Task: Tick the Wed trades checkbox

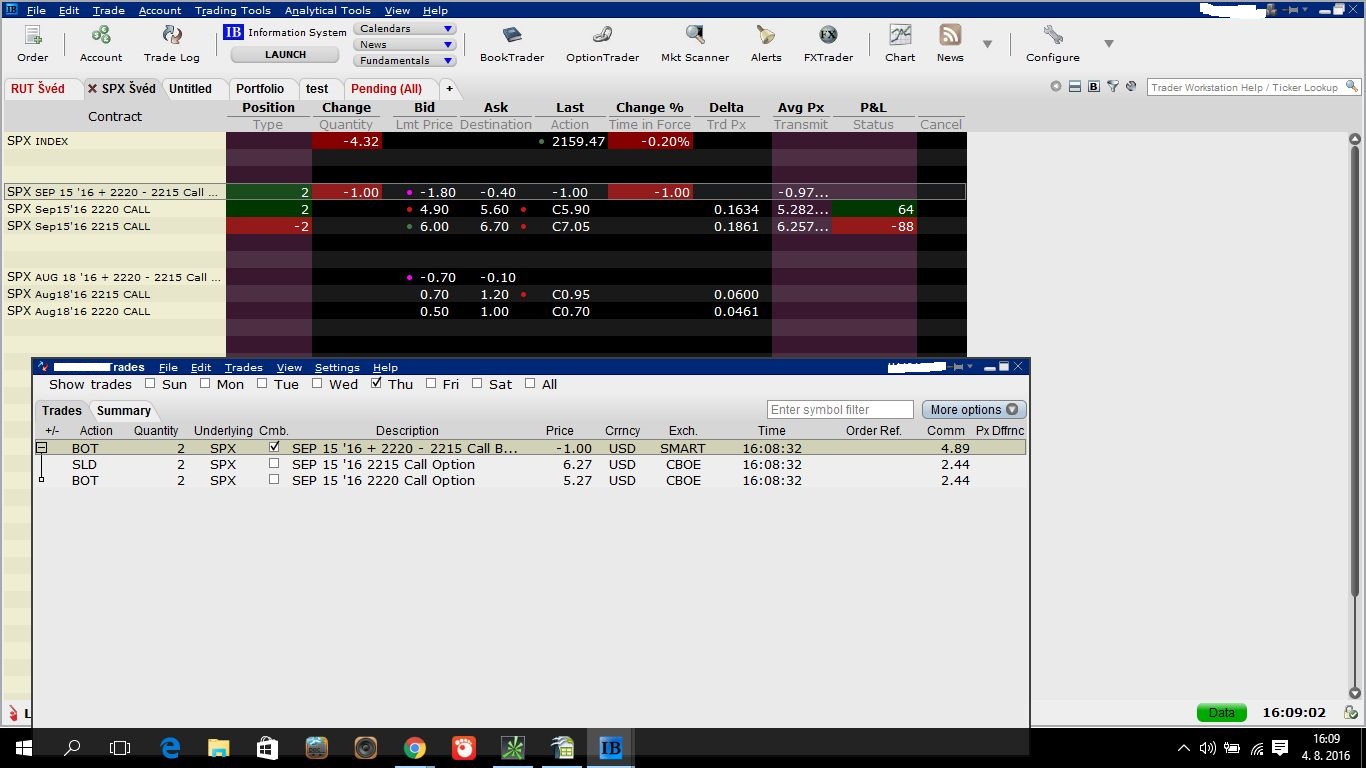Action: [317, 383]
